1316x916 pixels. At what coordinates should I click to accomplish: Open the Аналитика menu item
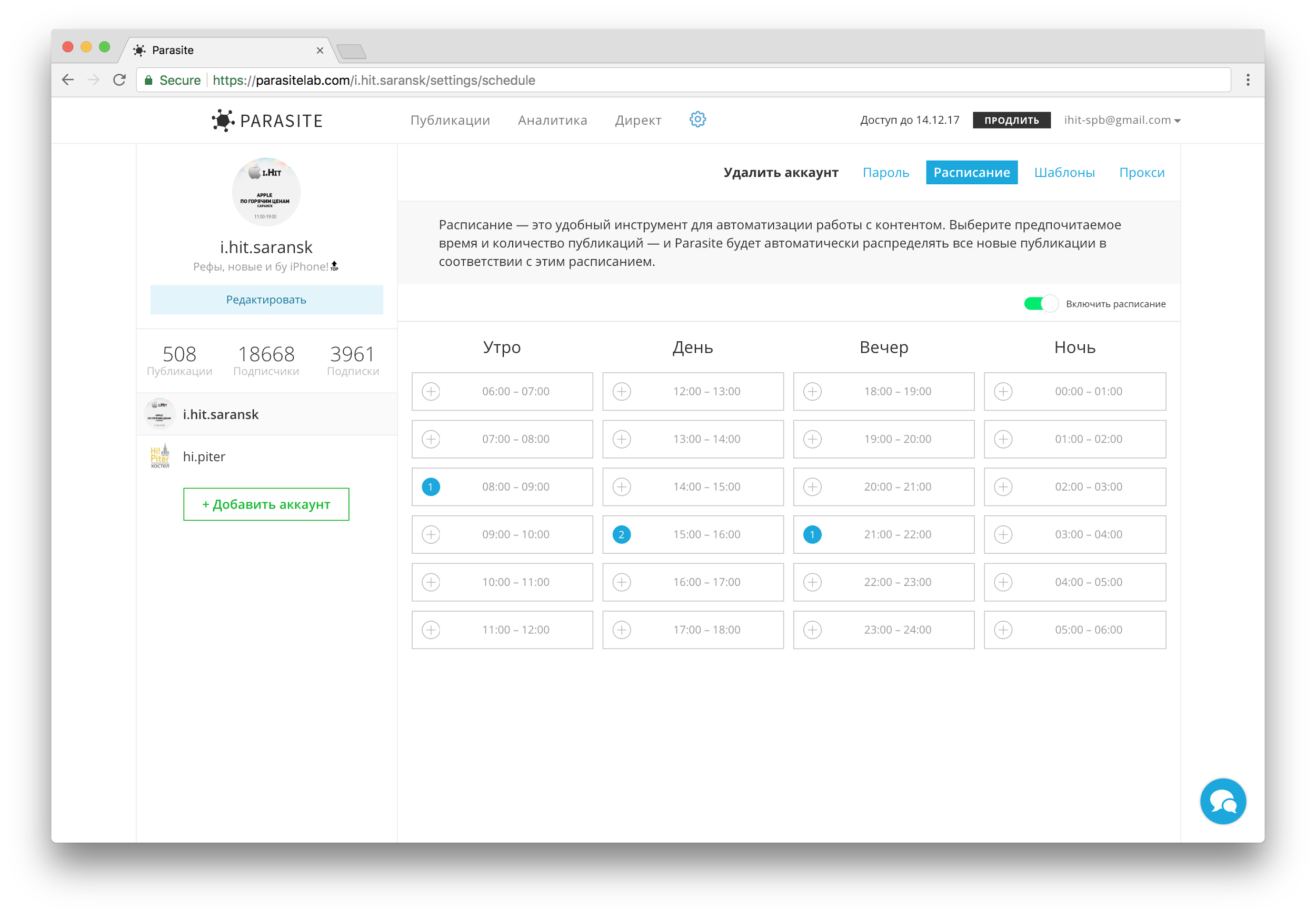[552, 121]
